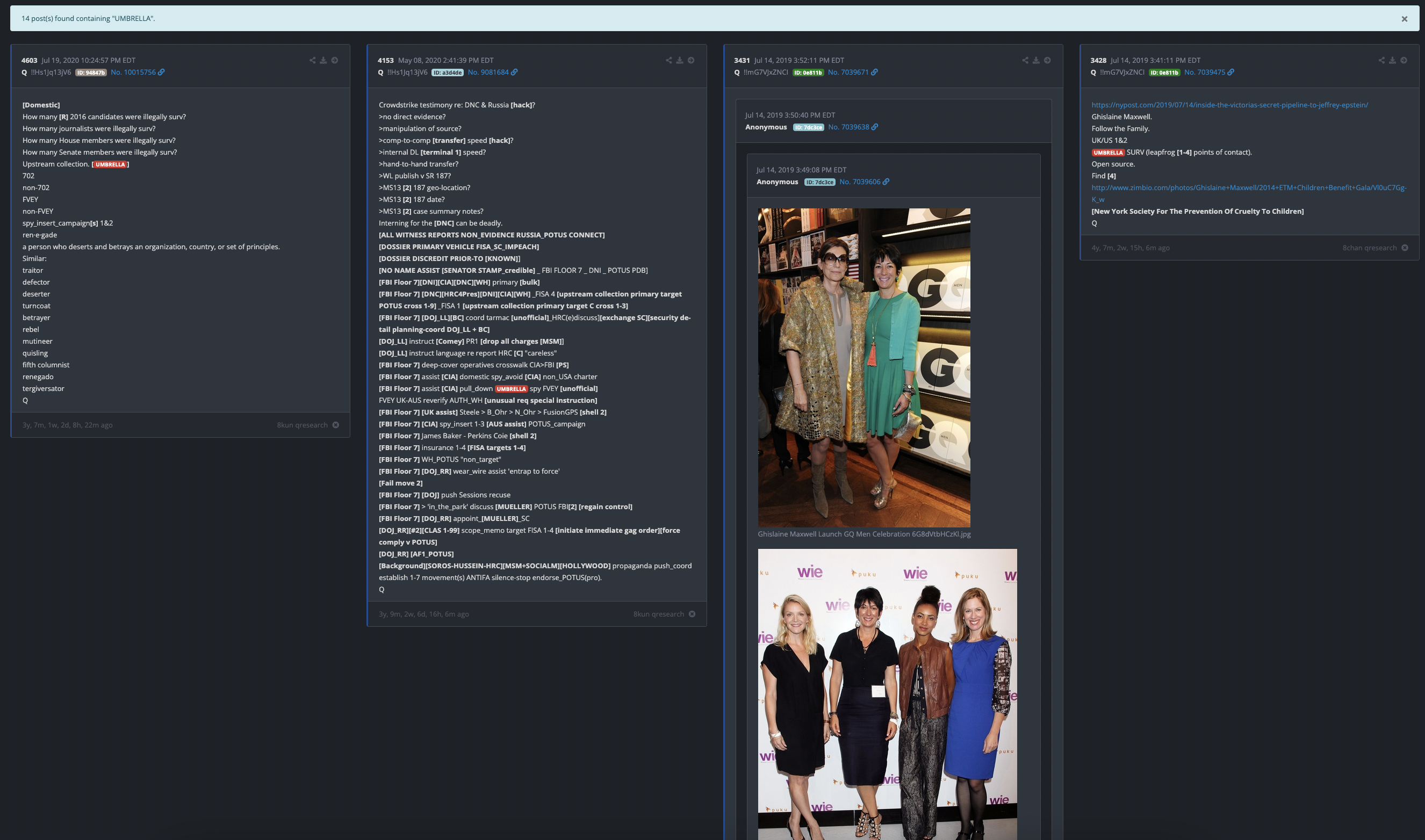Viewport: 1425px width, 840px height.
Task: Click tripcode !!Hs1Jq13jV6 on post 4603
Action: 51,72
